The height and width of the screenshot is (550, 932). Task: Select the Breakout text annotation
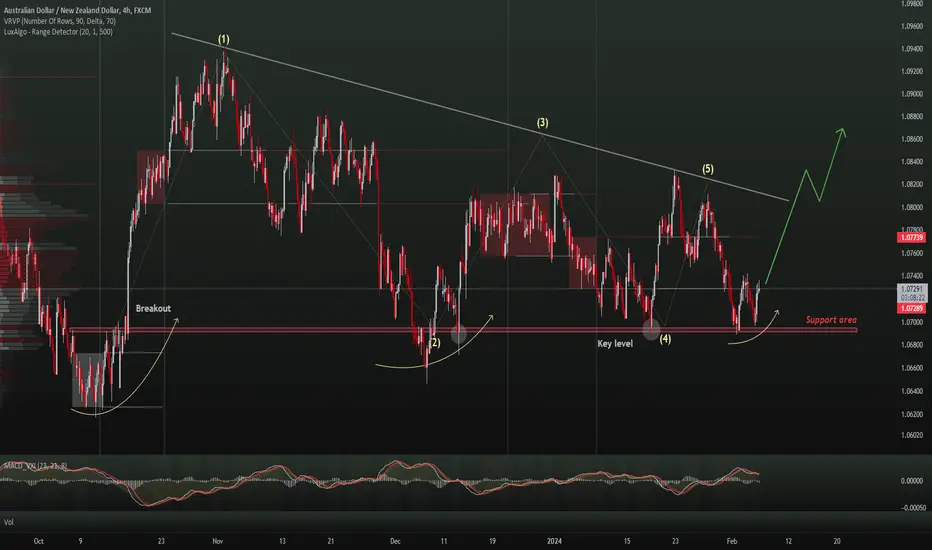pos(153,308)
